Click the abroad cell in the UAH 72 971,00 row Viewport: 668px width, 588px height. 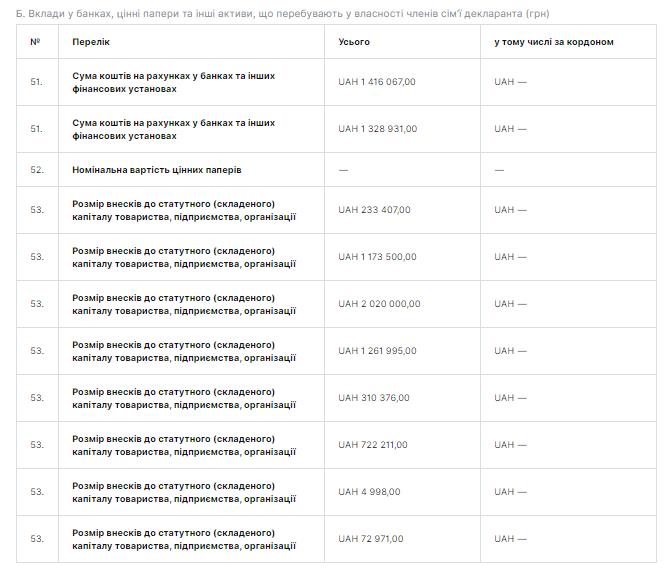point(510,539)
